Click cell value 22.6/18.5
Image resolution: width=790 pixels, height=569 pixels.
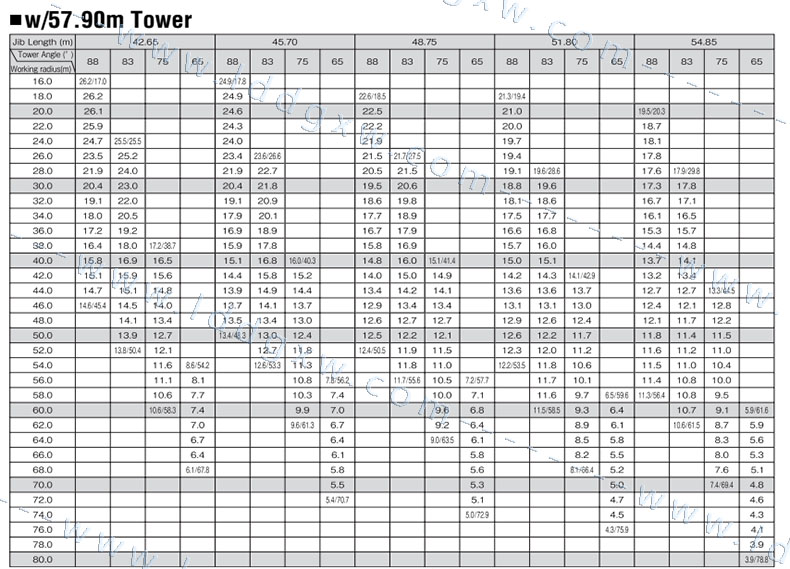[x=372, y=96]
